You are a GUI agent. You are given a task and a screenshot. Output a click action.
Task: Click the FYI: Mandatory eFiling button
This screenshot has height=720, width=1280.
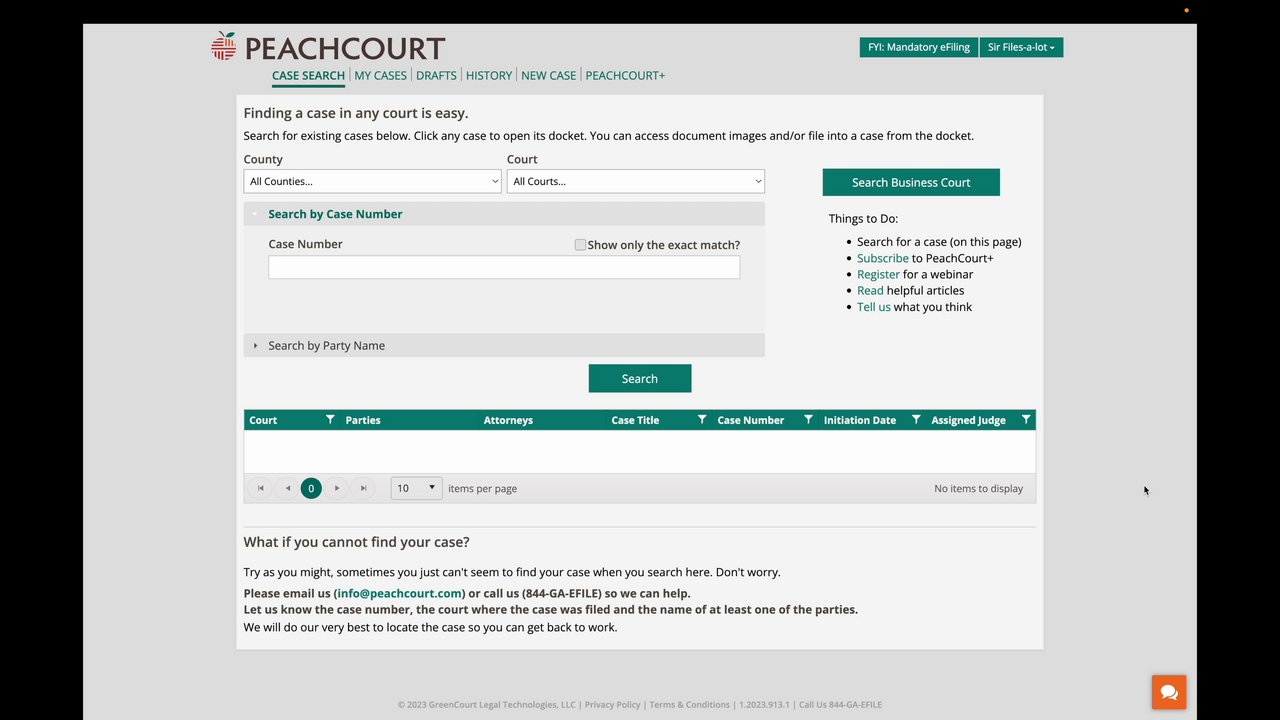click(x=919, y=47)
